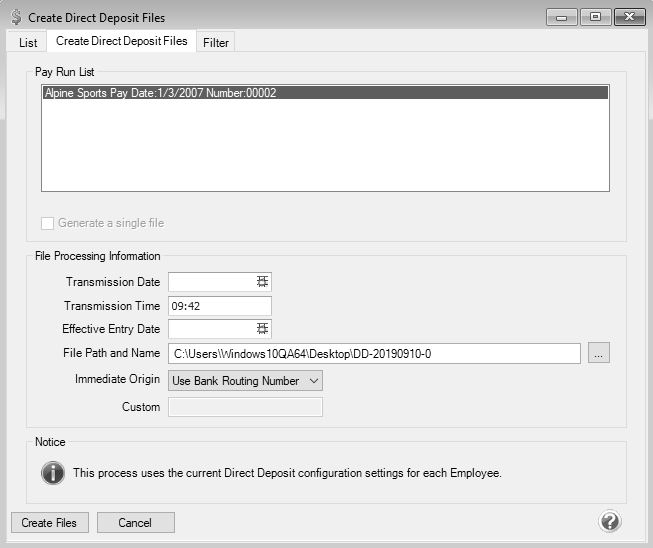Click the Custom text field

pyautogui.click(x=245, y=407)
